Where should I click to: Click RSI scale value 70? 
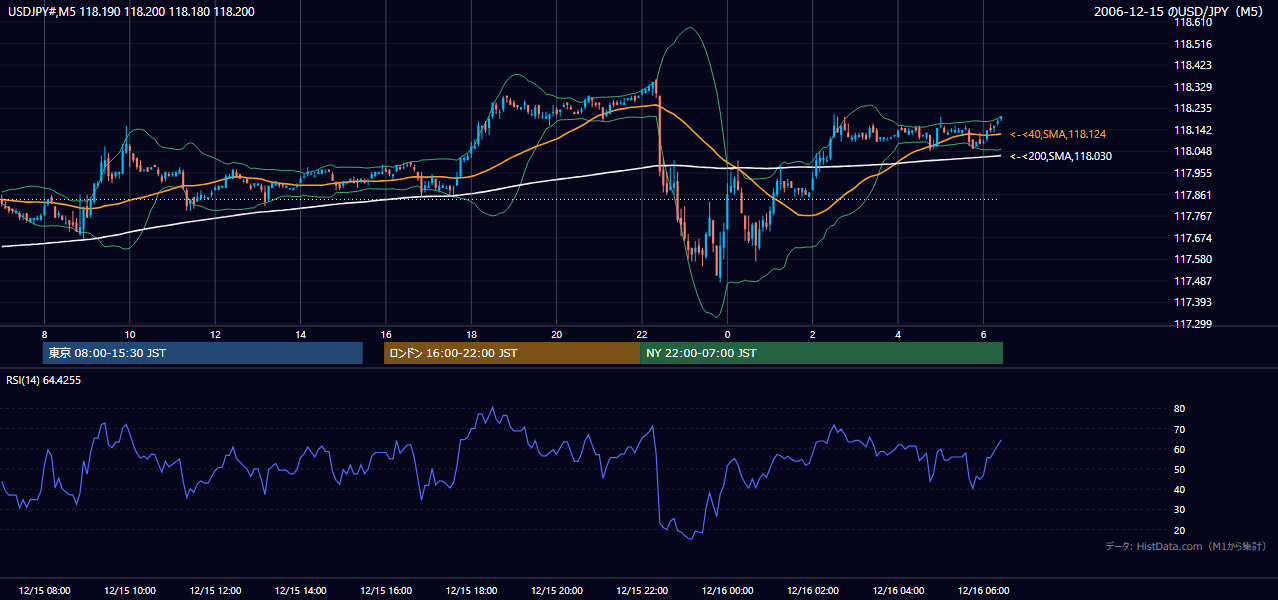point(1179,429)
